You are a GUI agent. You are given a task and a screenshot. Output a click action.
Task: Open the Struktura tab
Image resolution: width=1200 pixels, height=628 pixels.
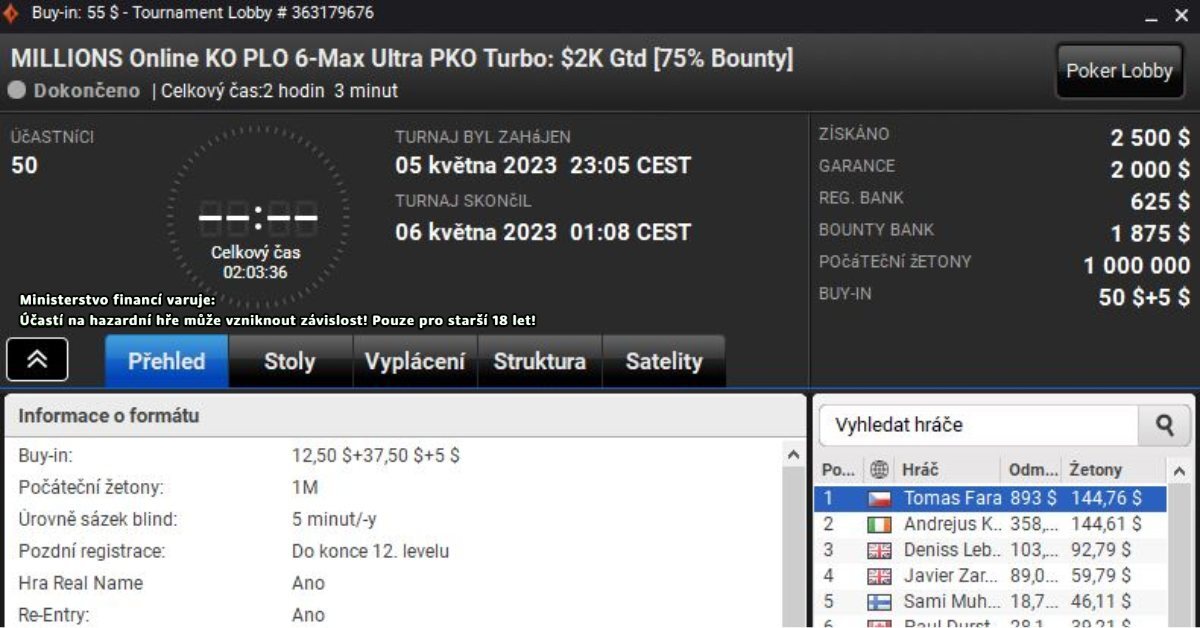click(x=540, y=361)
